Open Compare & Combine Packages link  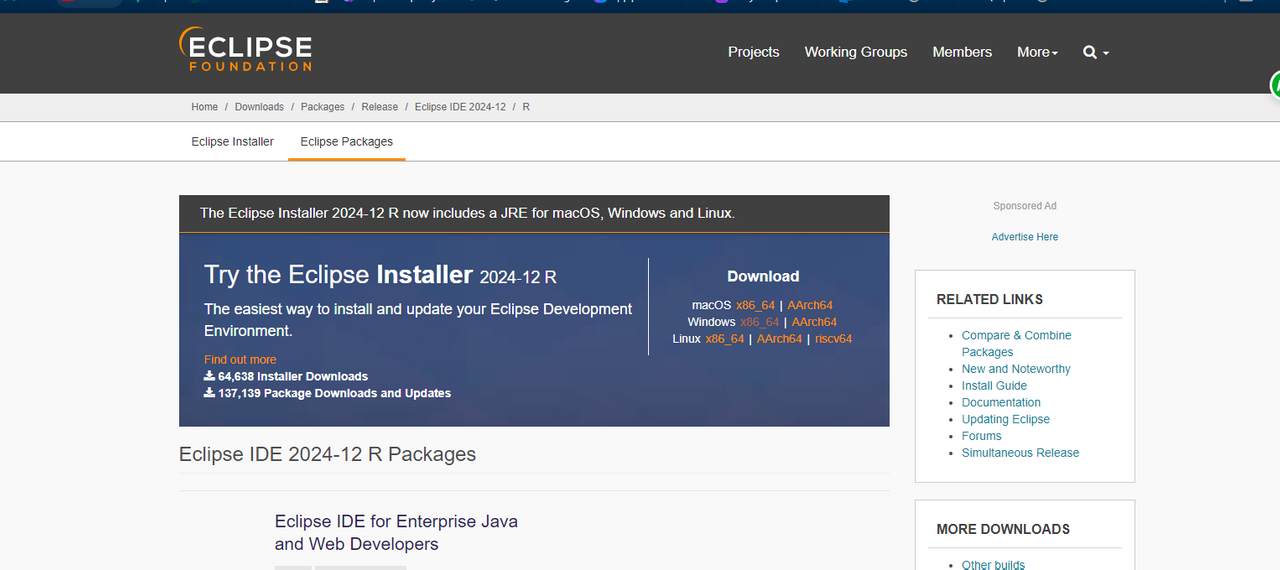tap(1016, 344)
